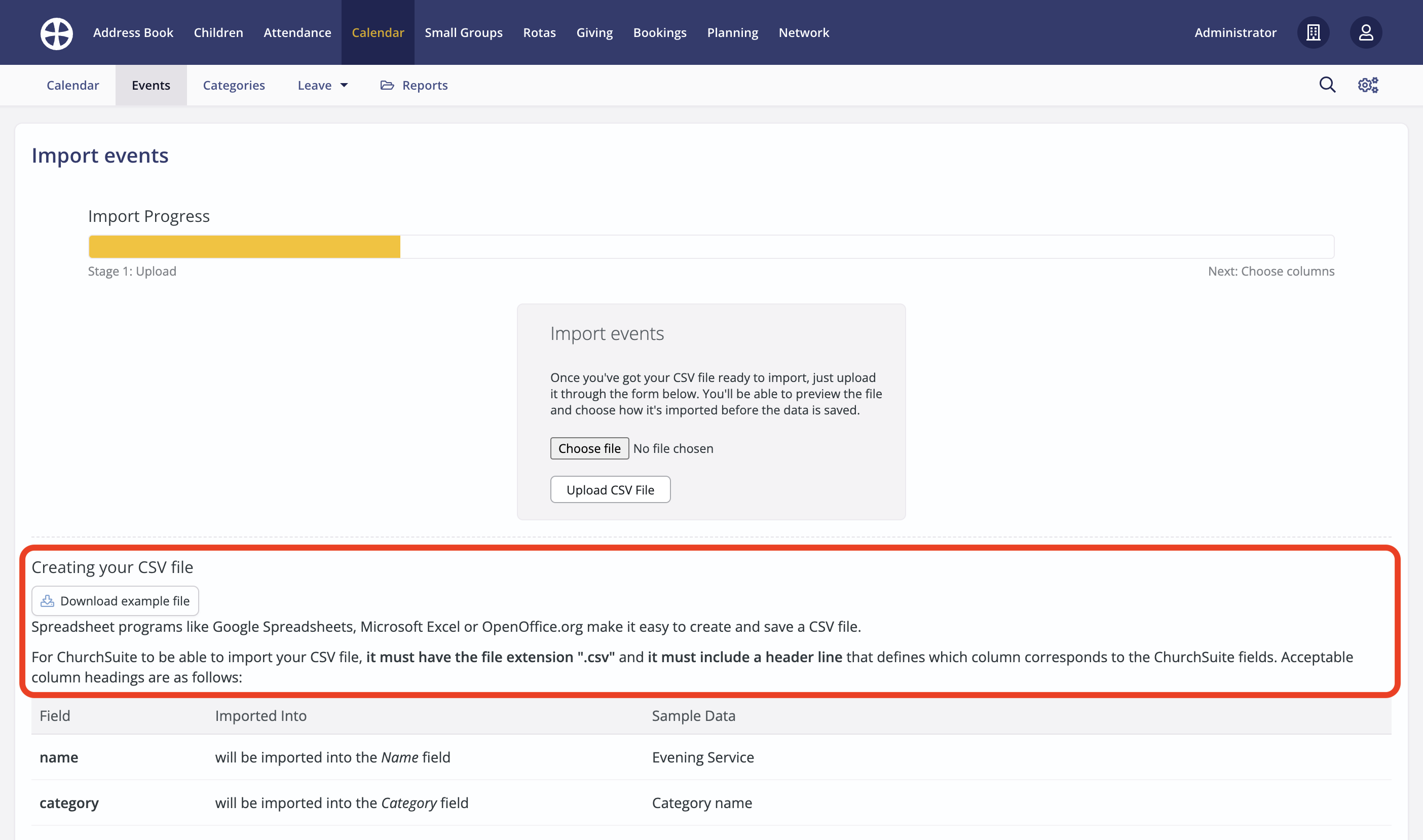This screenshot has height=840, width=1423.
Task: Open the Categories tab
Action: (234, 86)
